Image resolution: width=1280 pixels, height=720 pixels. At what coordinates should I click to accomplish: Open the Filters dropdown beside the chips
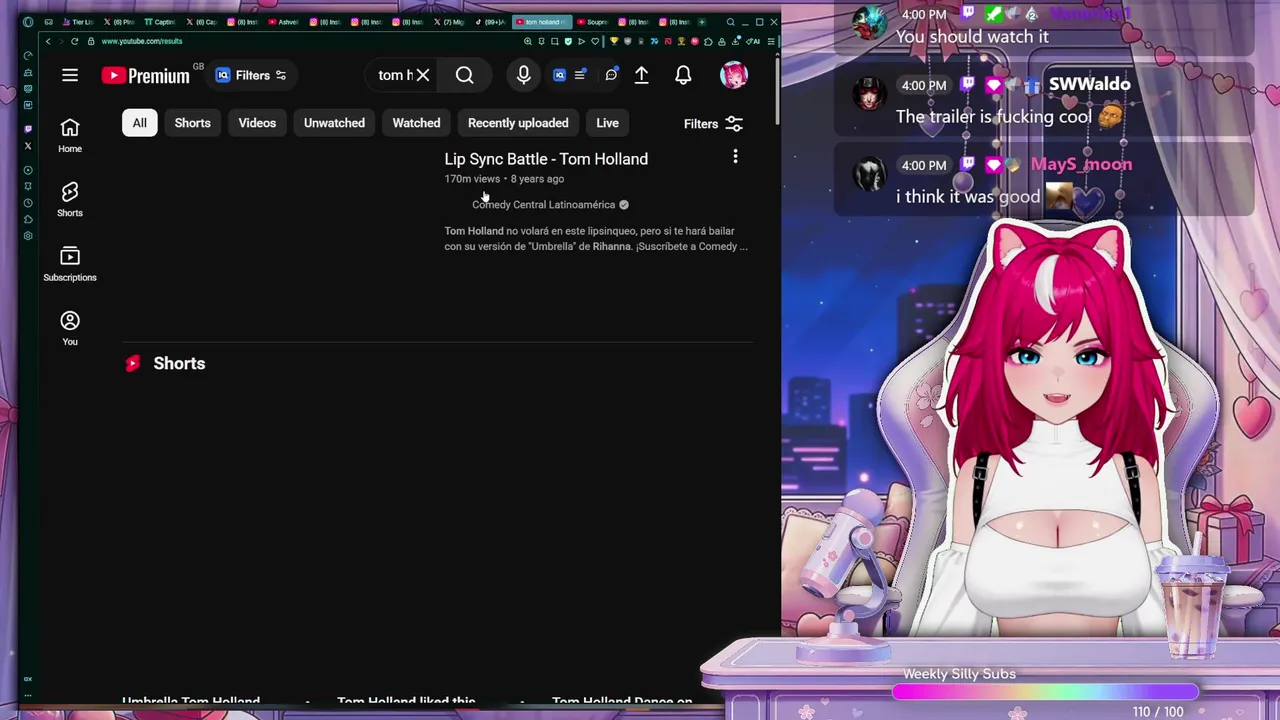713,124
